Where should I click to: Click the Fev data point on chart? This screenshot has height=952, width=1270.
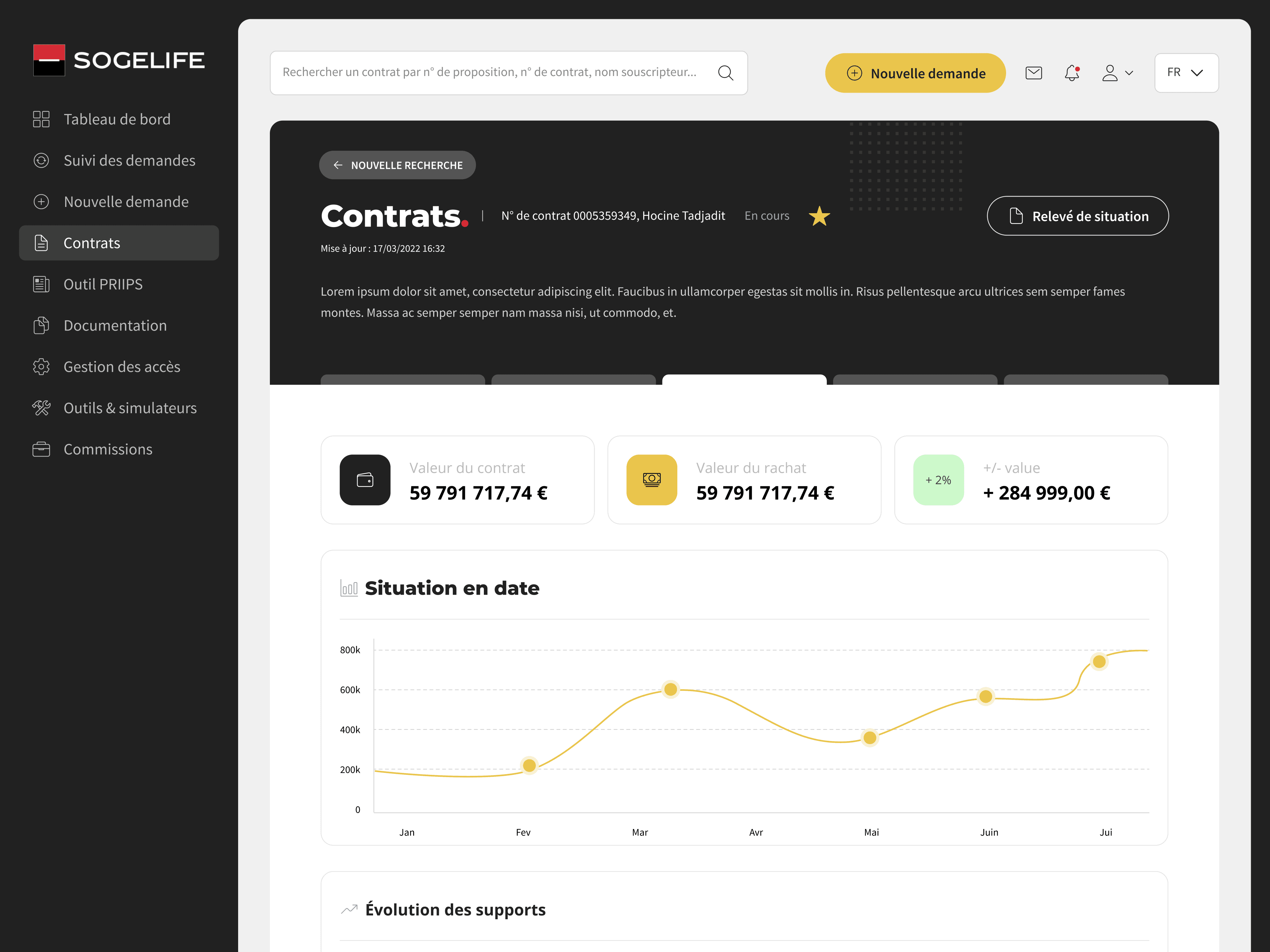(529, 766)
